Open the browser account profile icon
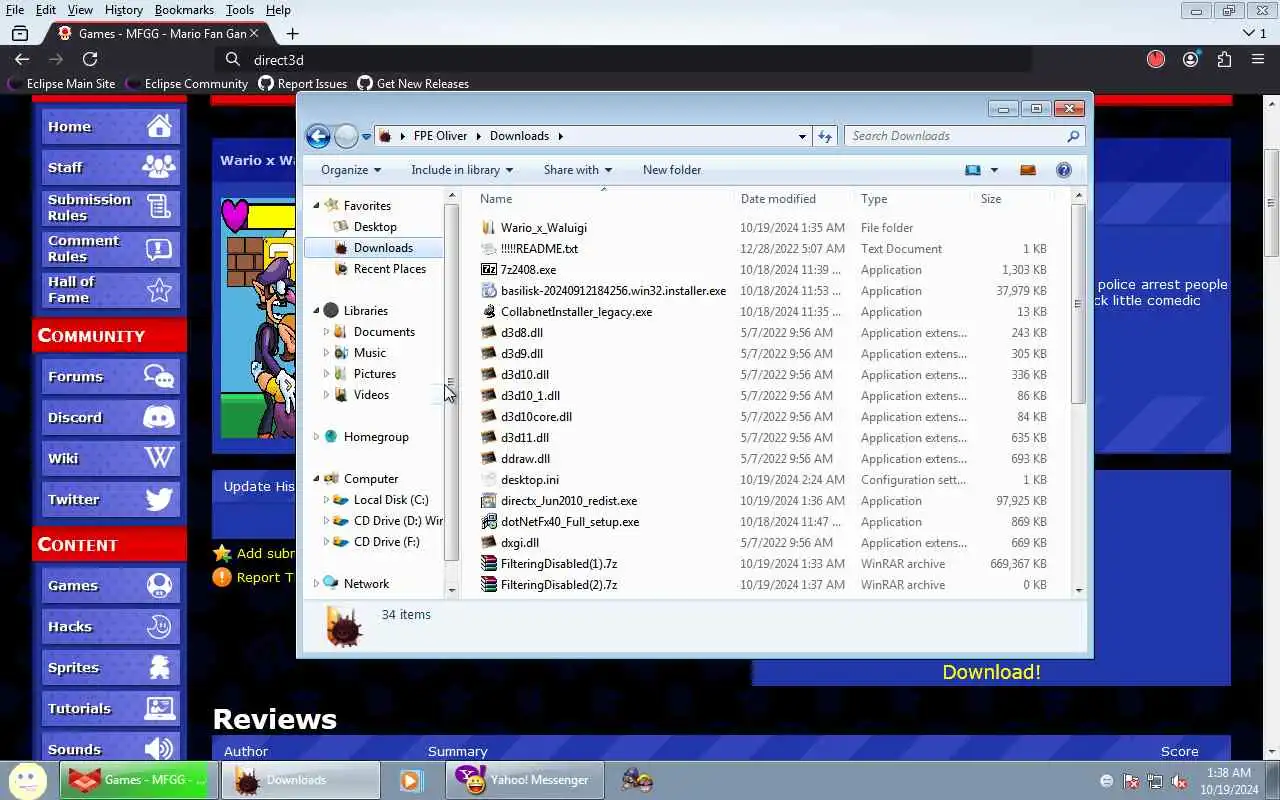The height and width of the screenshot is (800, 1280). coord(1190,60)
